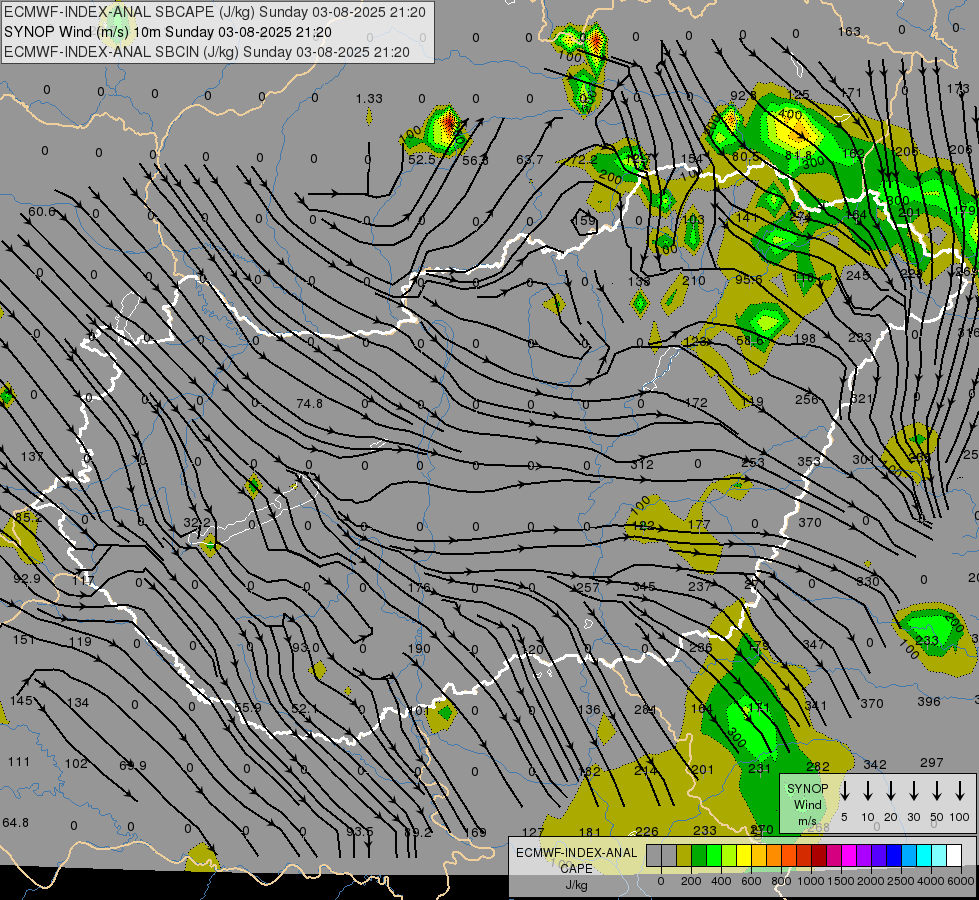The height and width of the screenshot is (900, 979).
Task: Click the 2500 tick label in legend
Action: tap(900, 881)
